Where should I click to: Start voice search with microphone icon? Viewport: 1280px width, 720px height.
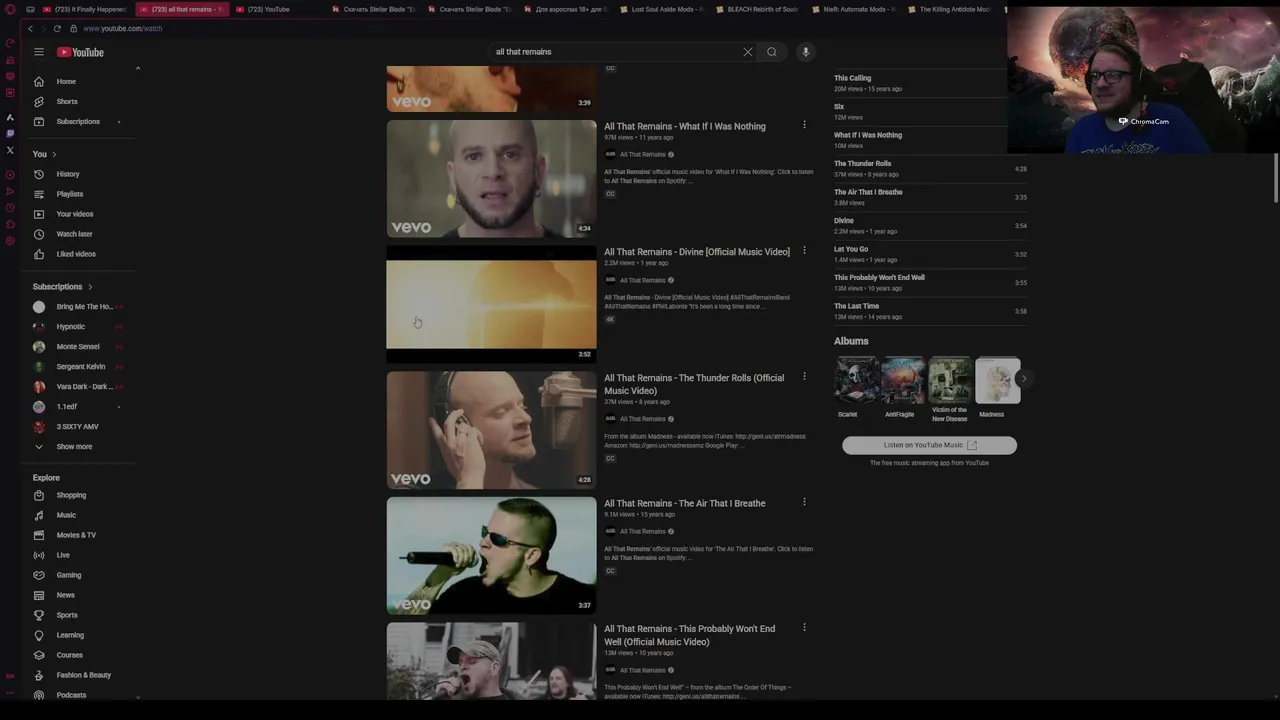coord(805,52)
